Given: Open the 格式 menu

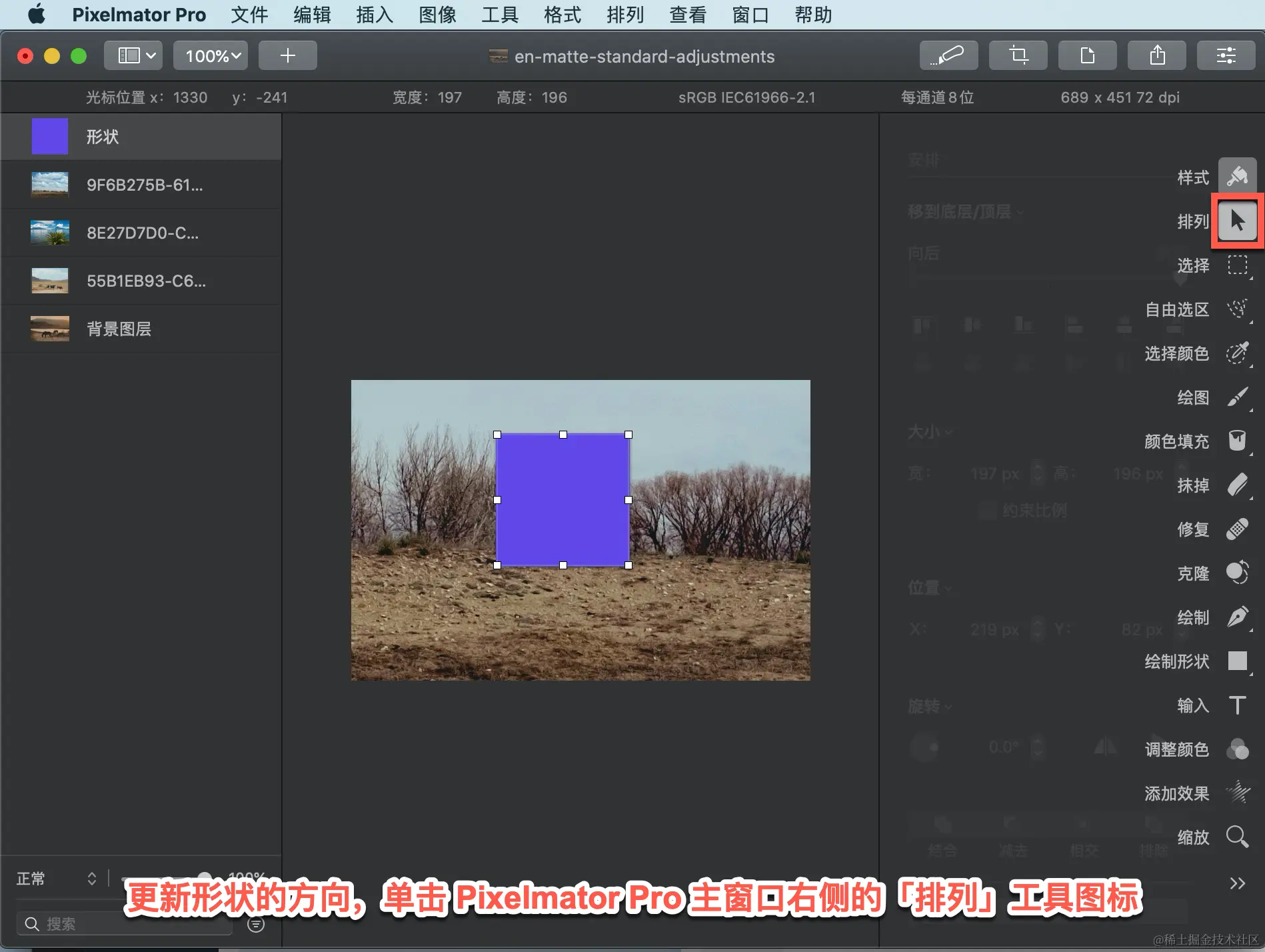Looking at the screenshot, I should coord(563,15).
